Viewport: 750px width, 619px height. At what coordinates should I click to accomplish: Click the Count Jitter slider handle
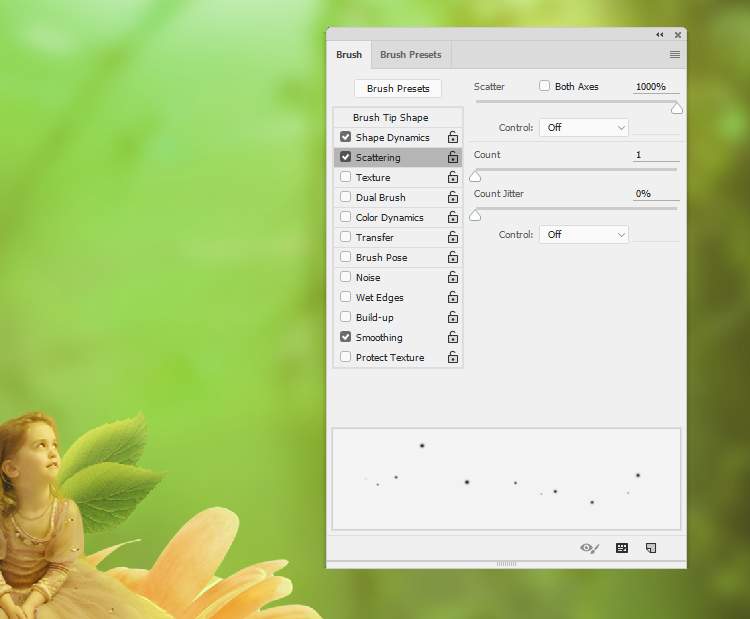(x=475, y=216)
